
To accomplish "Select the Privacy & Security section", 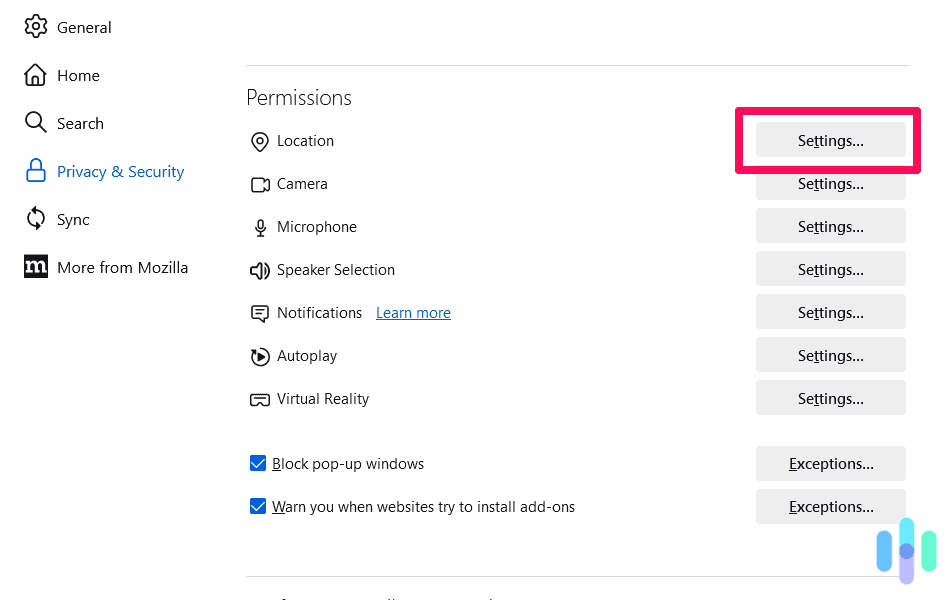I will tap(121, 171).
